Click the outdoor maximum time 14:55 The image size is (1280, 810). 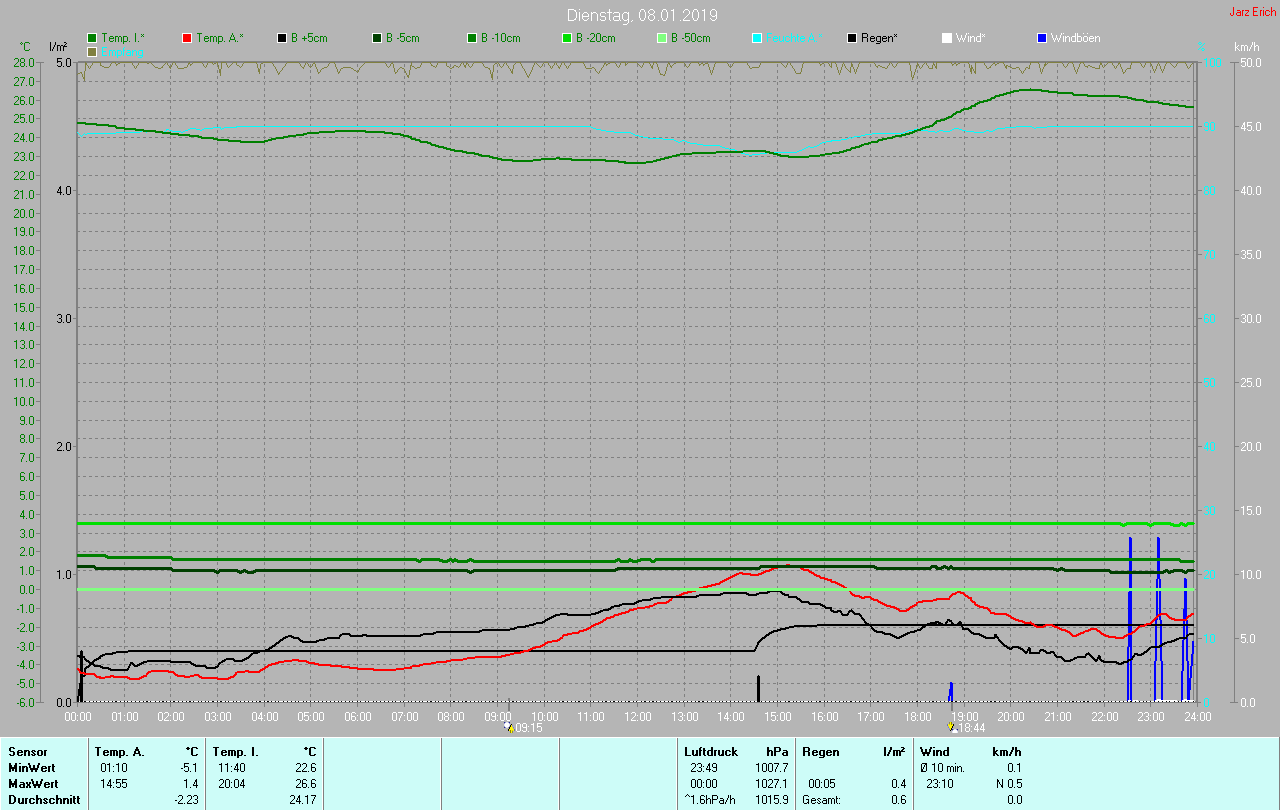pyautogui.click(x=113, y=783)
